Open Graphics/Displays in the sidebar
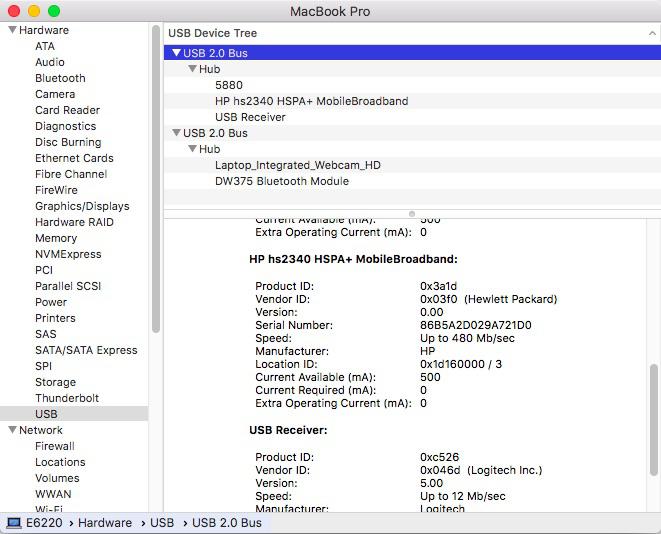 (x=82, y=206)
